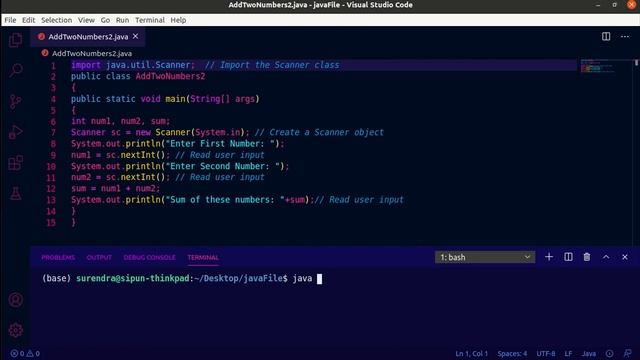Click 'int num1, num2, sum;' on line 6
Viewport: 640px width, 360px height.
click(x=120, y=121)
